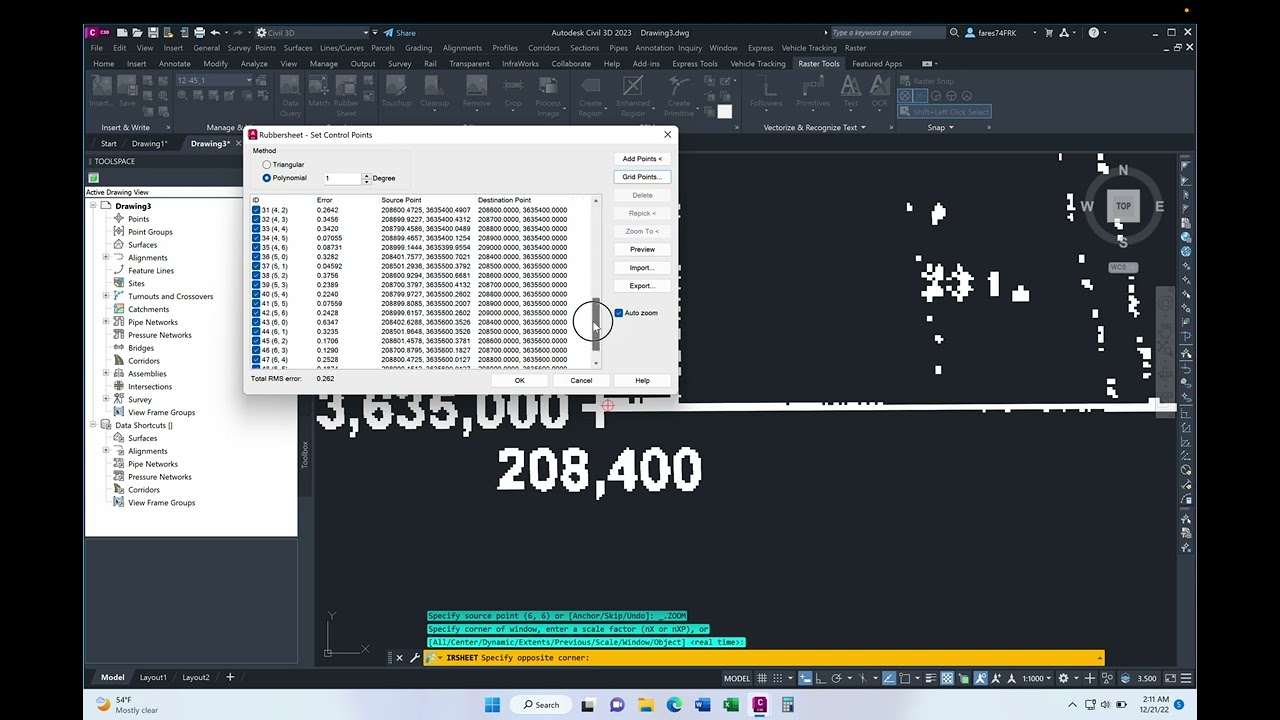1280x720 pixels.
Task: Click the Raster Snap icon
Action: (x=905, y=81)
